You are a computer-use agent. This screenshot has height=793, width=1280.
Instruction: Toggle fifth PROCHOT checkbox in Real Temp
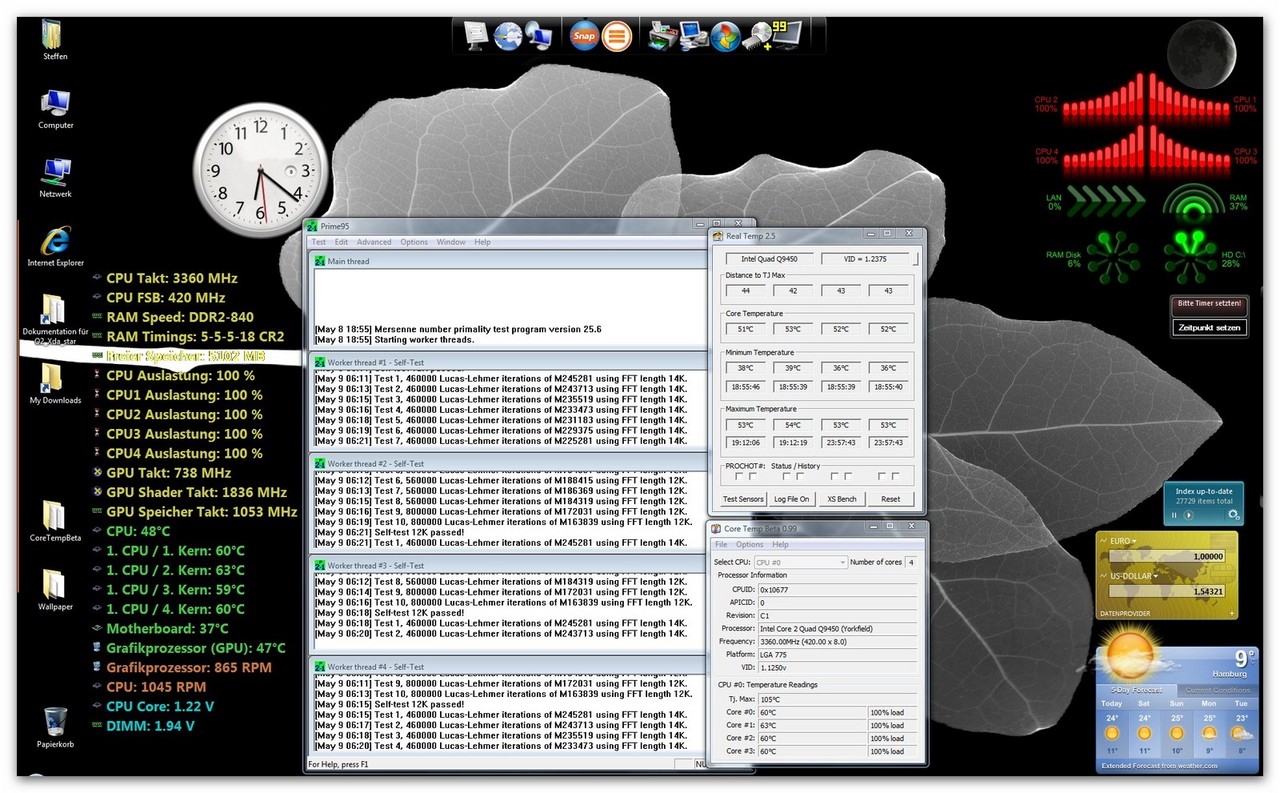(834, 476)
